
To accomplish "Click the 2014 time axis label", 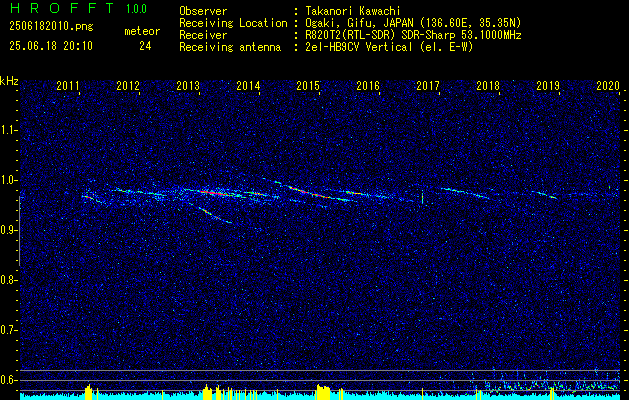I will click(248, 85).
